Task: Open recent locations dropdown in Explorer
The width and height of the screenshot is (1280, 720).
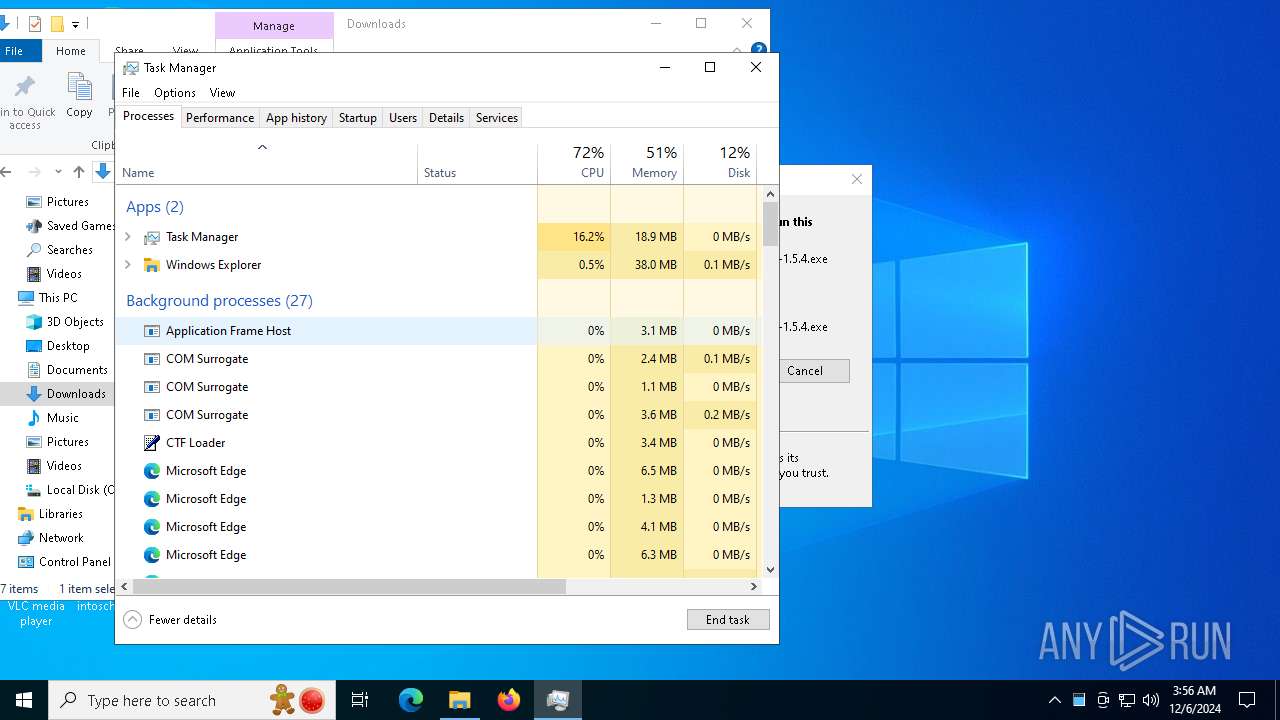Action: coord(58,172)
